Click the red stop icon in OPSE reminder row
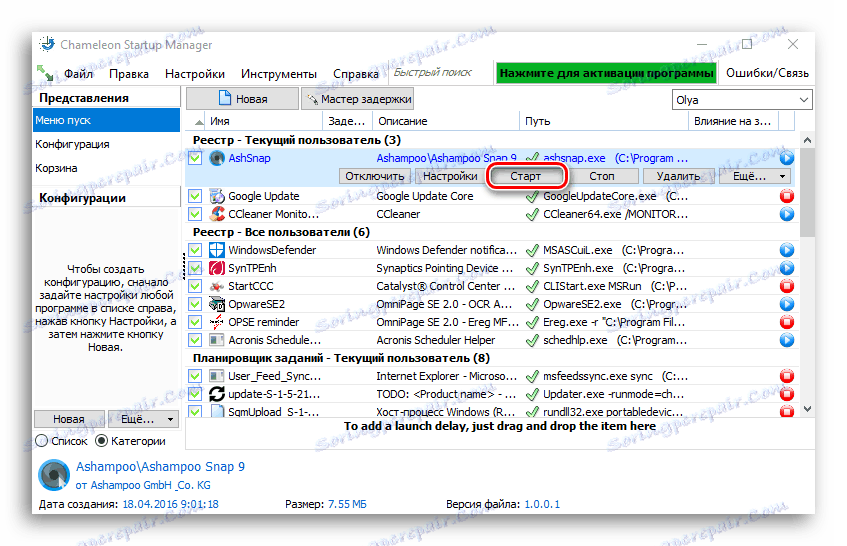 coord(786,322)
